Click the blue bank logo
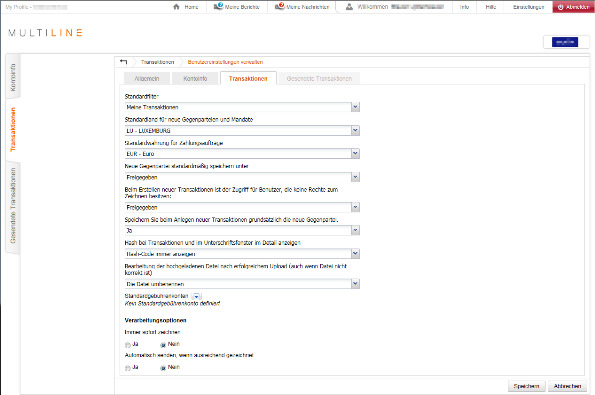This screenshot has height=395, width=595. [x=565, y=42]
